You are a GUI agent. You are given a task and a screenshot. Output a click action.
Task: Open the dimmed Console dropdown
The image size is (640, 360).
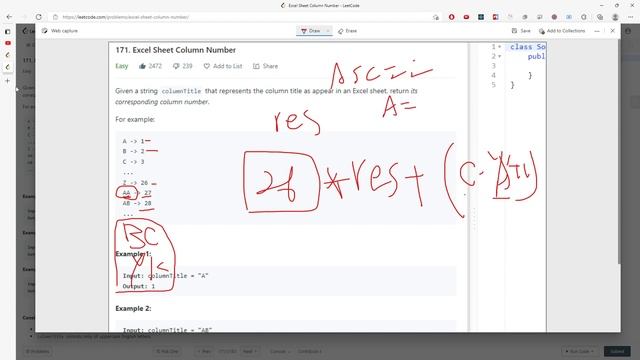click(x=279, y=351)
